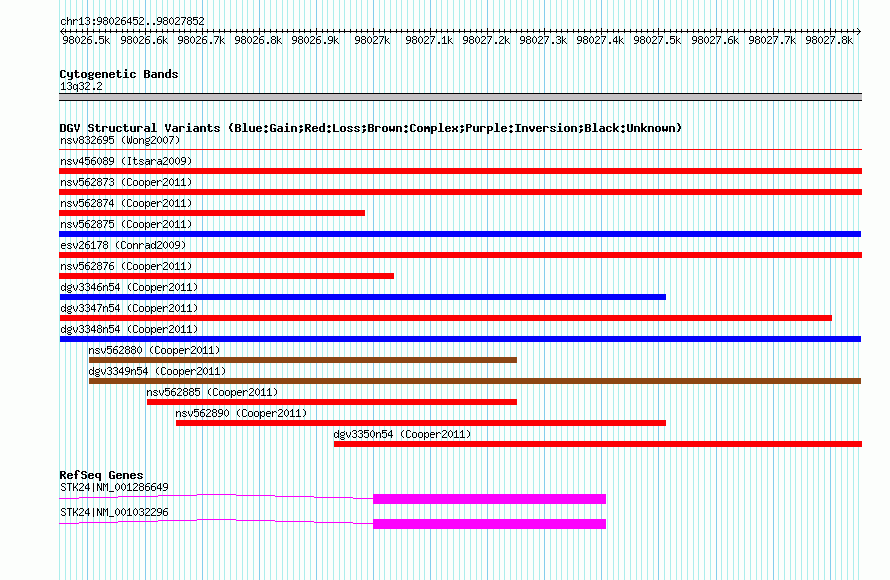Click the nsv562874 (Cooper2011) label
The height and width of the screenshot is (580, 890).
point(126,203)
